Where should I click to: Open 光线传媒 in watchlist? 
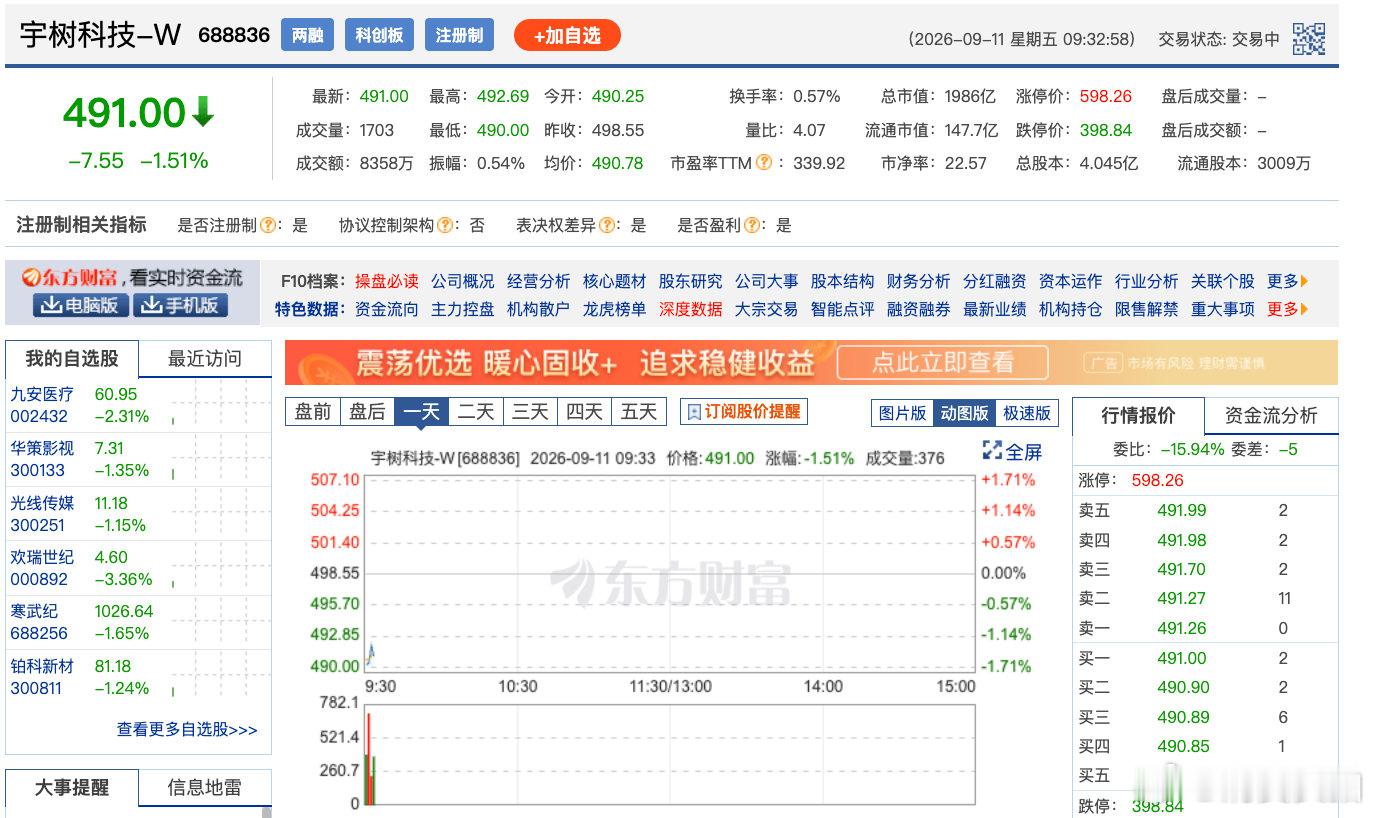click(42, 503)
